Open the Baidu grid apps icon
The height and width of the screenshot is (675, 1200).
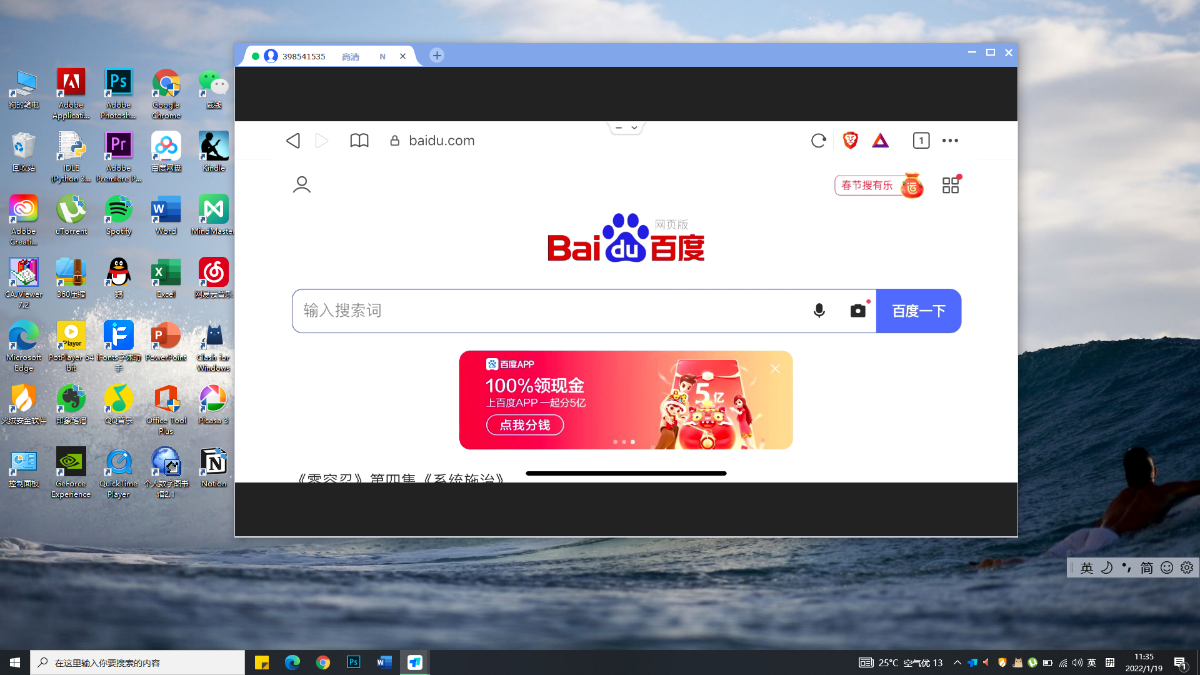click(x=950, y=185)
